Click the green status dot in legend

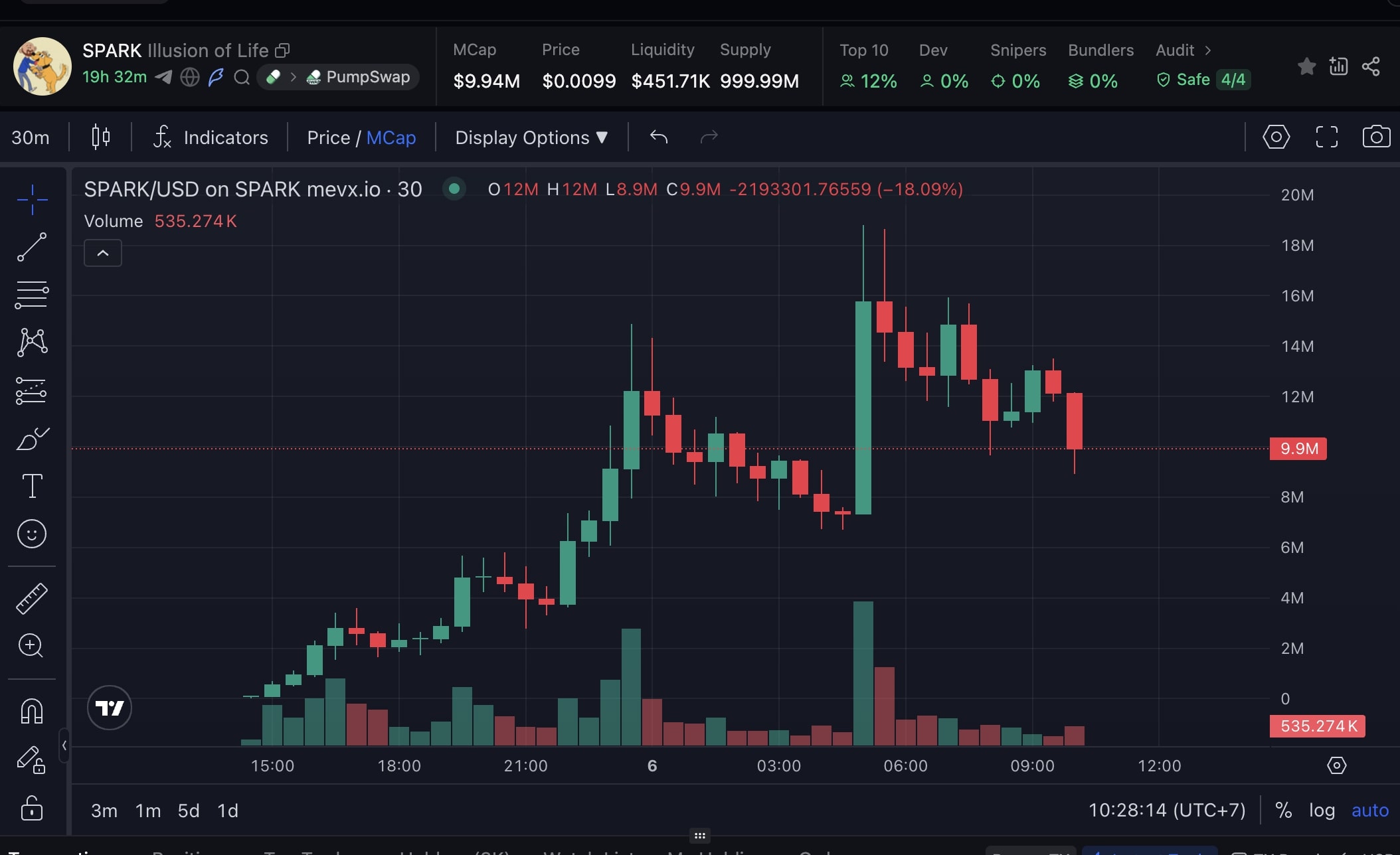[x=454, y=189]
